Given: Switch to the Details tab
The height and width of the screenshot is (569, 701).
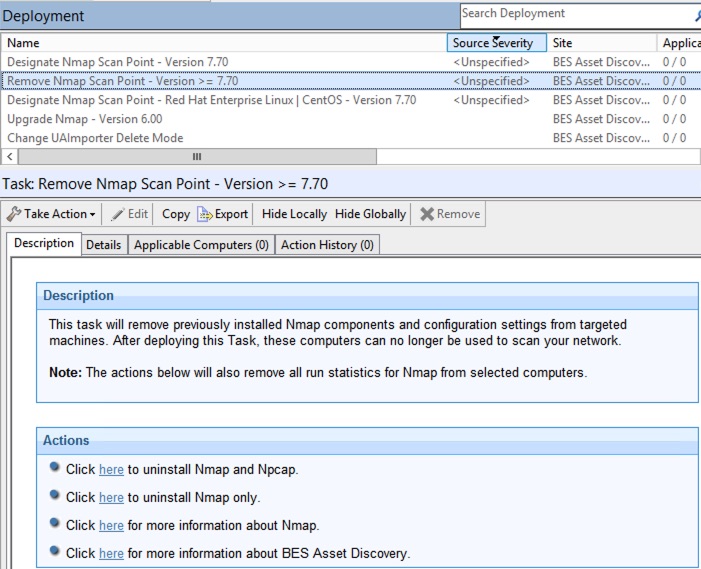Looking at the screenshot, I should pyautogui.click(x=103, y=245).
